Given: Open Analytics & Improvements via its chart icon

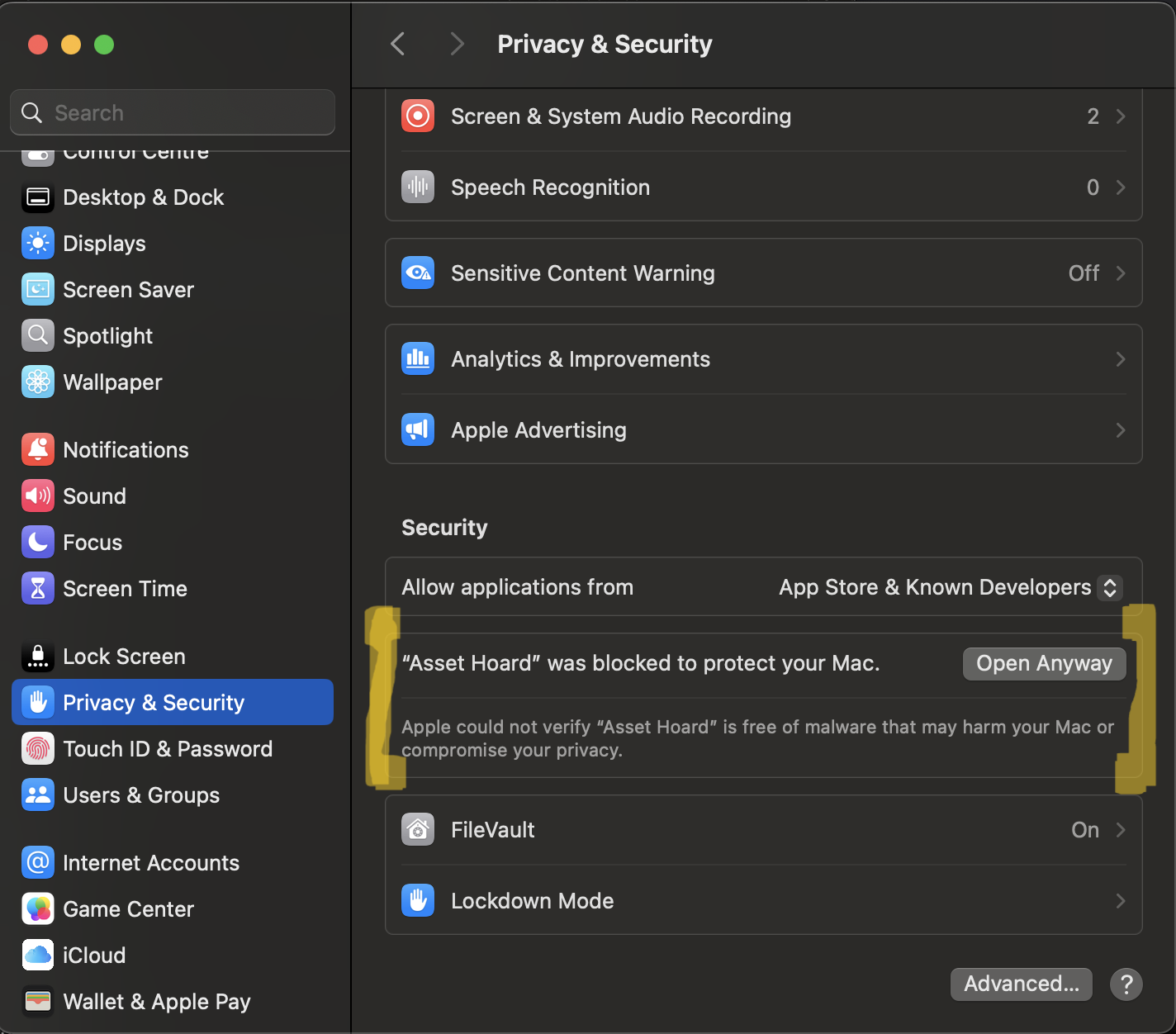Looking at the screenshot, I should (x=418, y=358).
